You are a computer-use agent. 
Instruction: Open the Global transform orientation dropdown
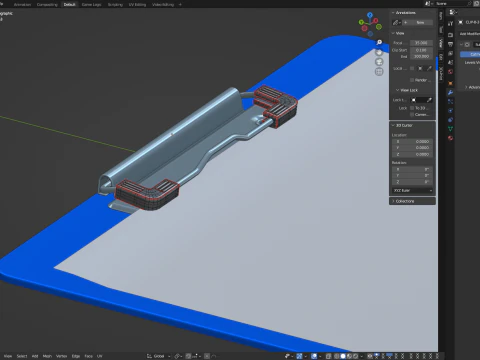pyautogui.click(x=159, y=356)
